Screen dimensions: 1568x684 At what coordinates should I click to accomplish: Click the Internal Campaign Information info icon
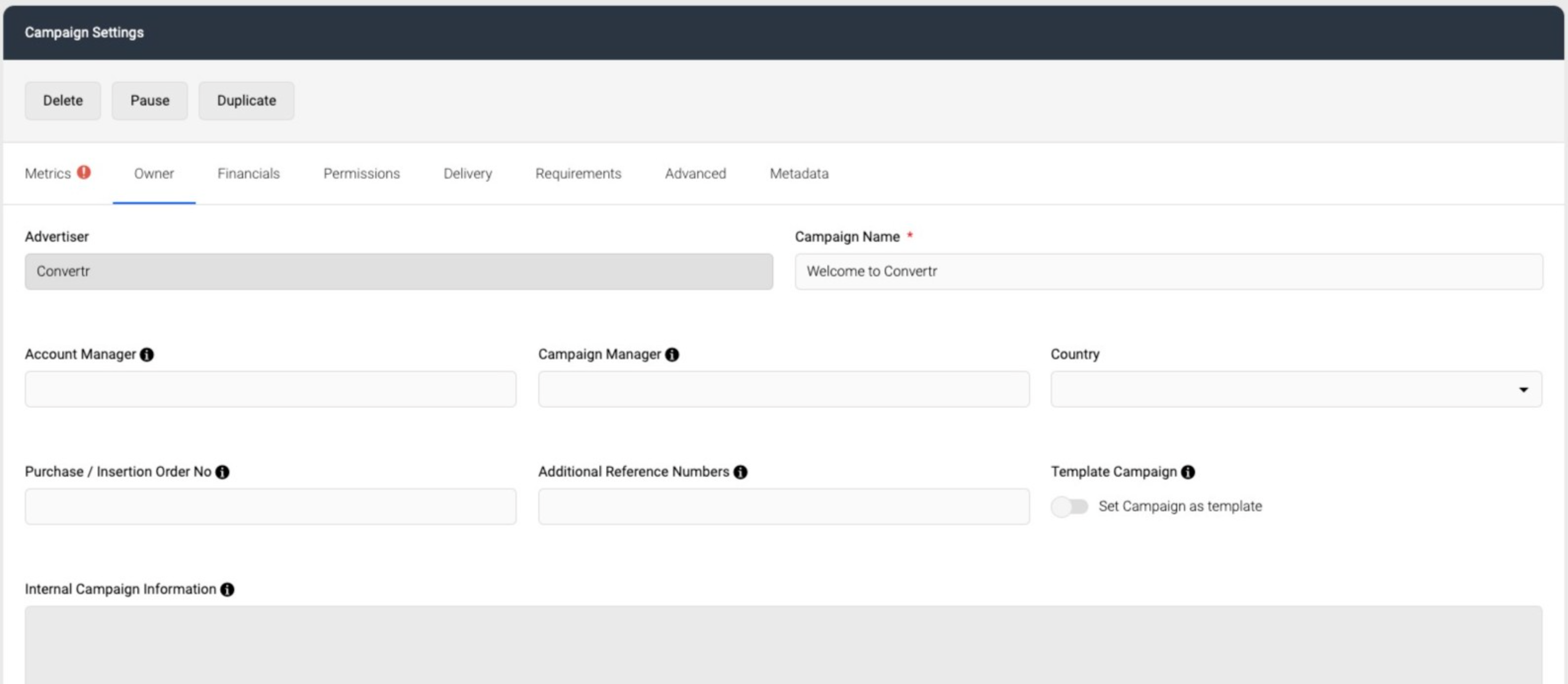227,589
